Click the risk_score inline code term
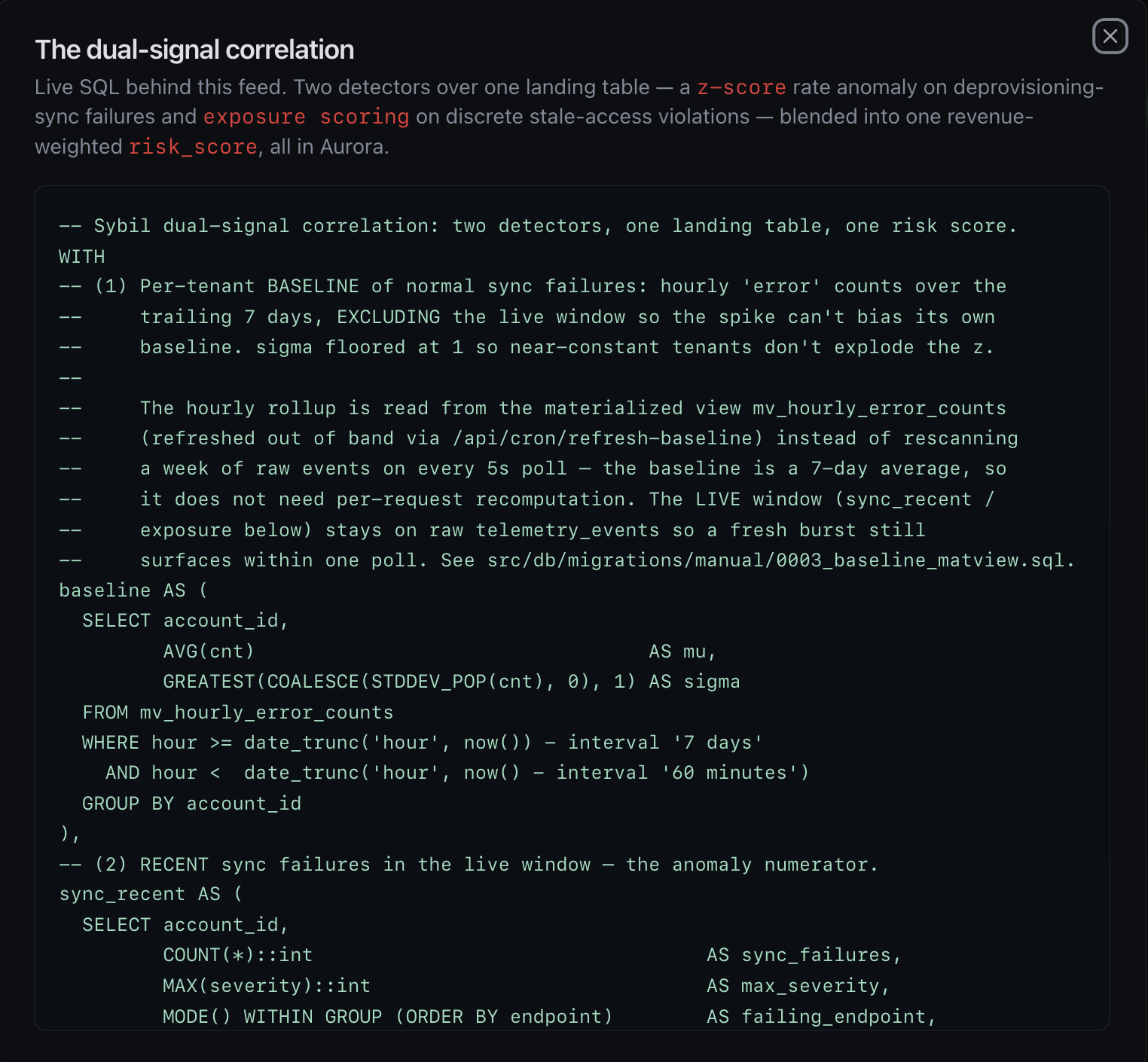The width and height of the screenshot is (1148, 1062). click(x=193, y=147)
